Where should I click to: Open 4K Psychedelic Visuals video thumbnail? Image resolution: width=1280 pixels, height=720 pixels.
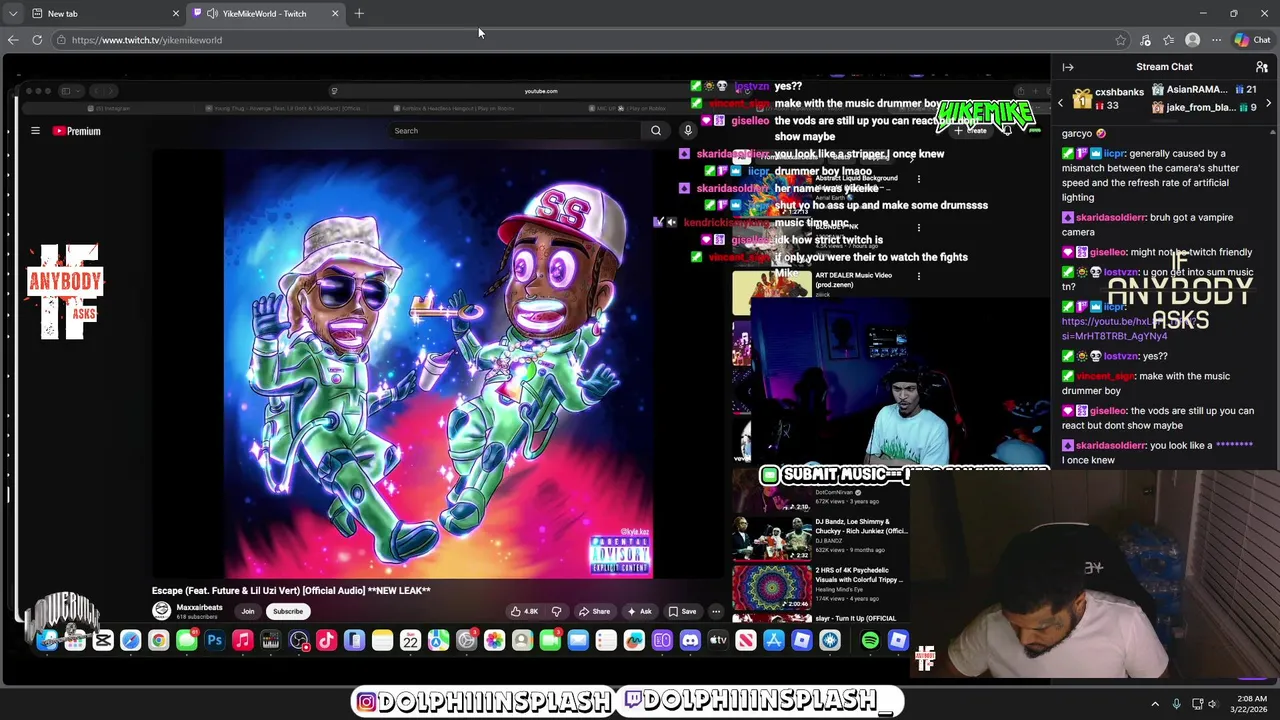pyautogui.click(x=772, y=587)
